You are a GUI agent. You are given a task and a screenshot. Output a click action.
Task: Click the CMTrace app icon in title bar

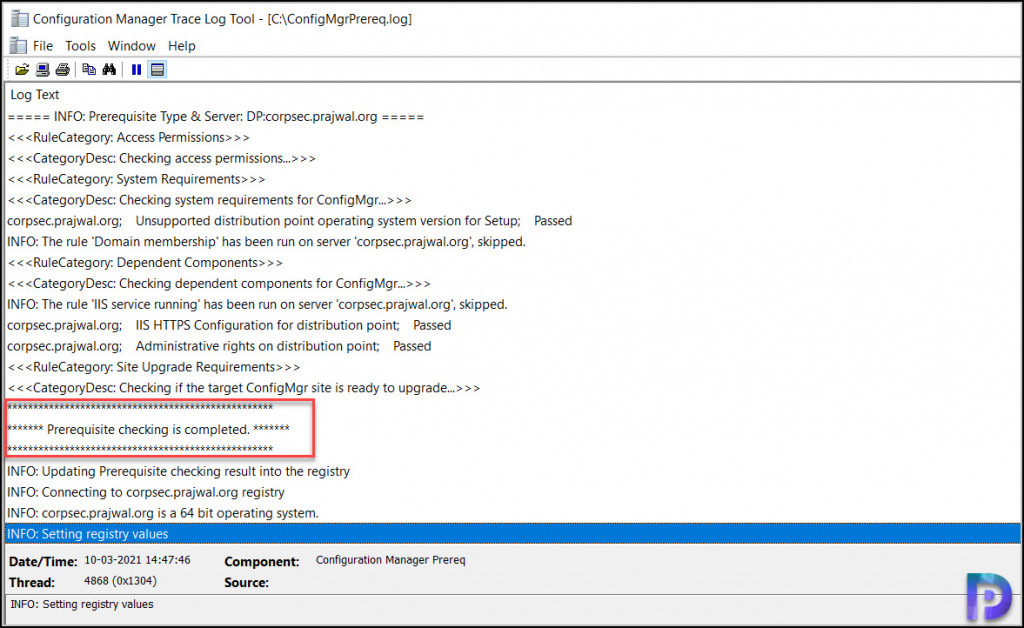(20, 18)
